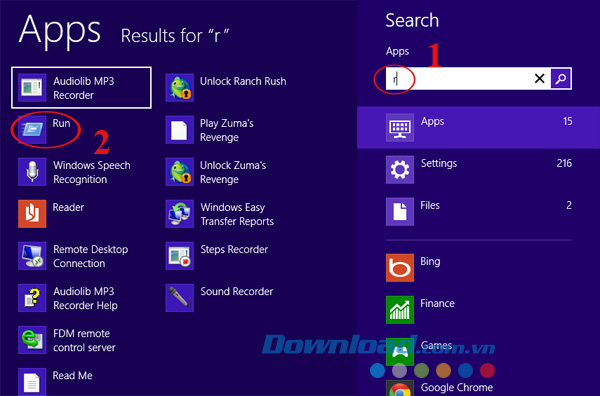Open the Reader app icon

(x=32, y=214)
